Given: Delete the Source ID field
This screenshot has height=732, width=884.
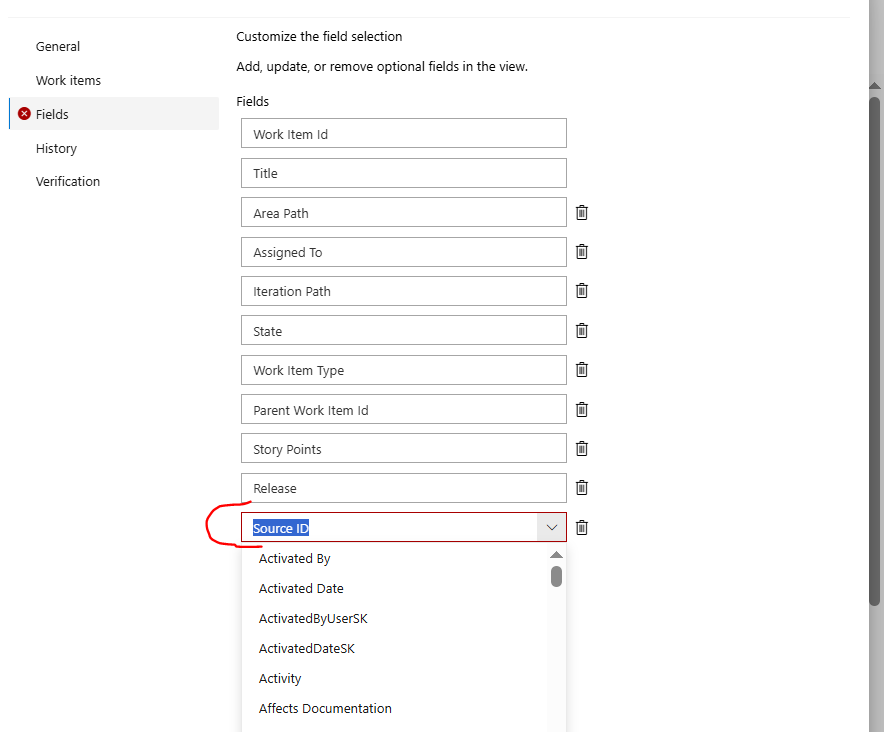Looking at the screenshot, I should (x=581, y=527).
